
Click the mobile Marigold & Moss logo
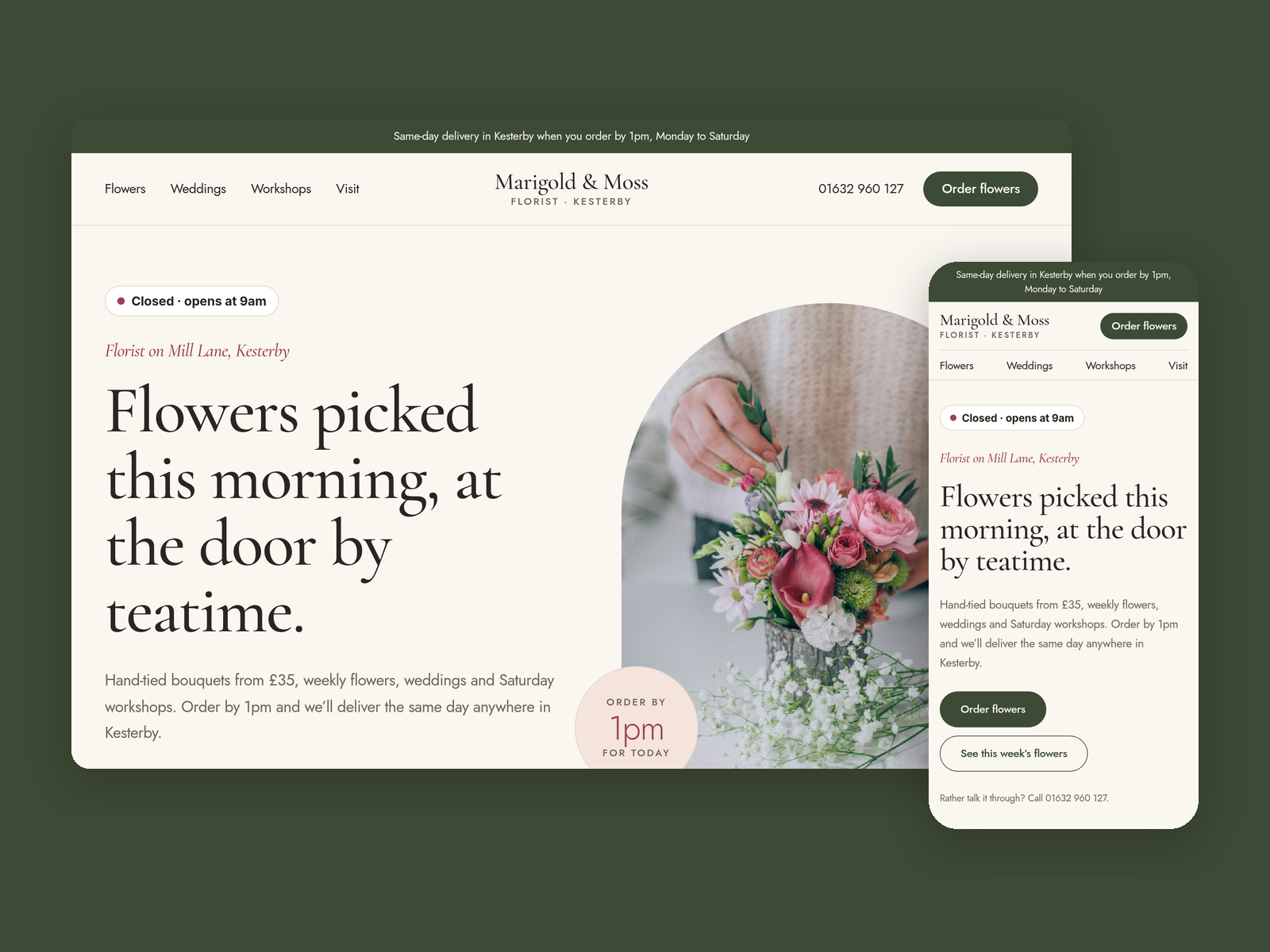pos(995,325)
